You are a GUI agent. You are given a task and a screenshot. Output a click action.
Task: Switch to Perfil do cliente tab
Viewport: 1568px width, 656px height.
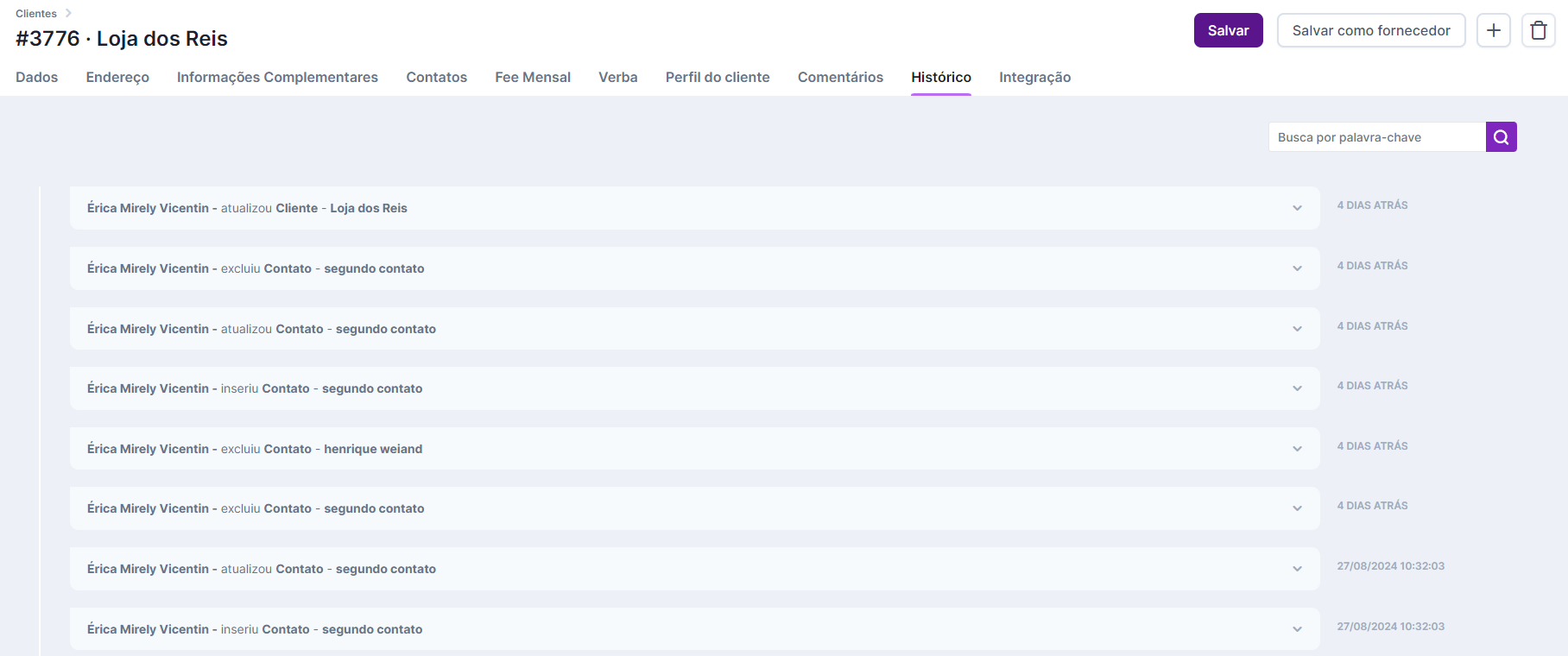718,78
